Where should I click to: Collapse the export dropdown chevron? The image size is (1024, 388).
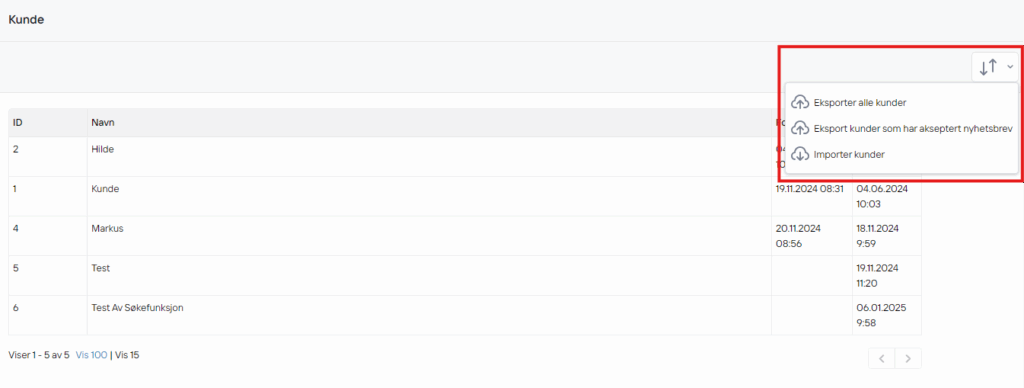(x=1010, y=67)
